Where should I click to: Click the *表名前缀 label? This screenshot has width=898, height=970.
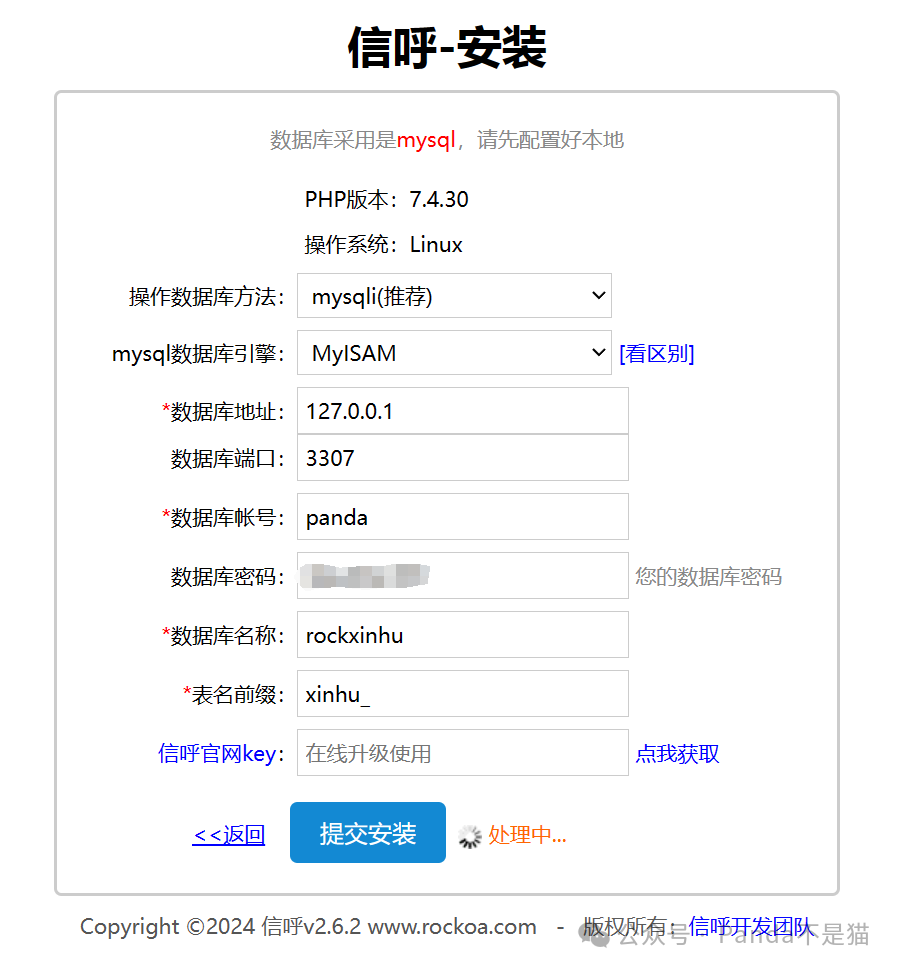[x=233, y=695]
